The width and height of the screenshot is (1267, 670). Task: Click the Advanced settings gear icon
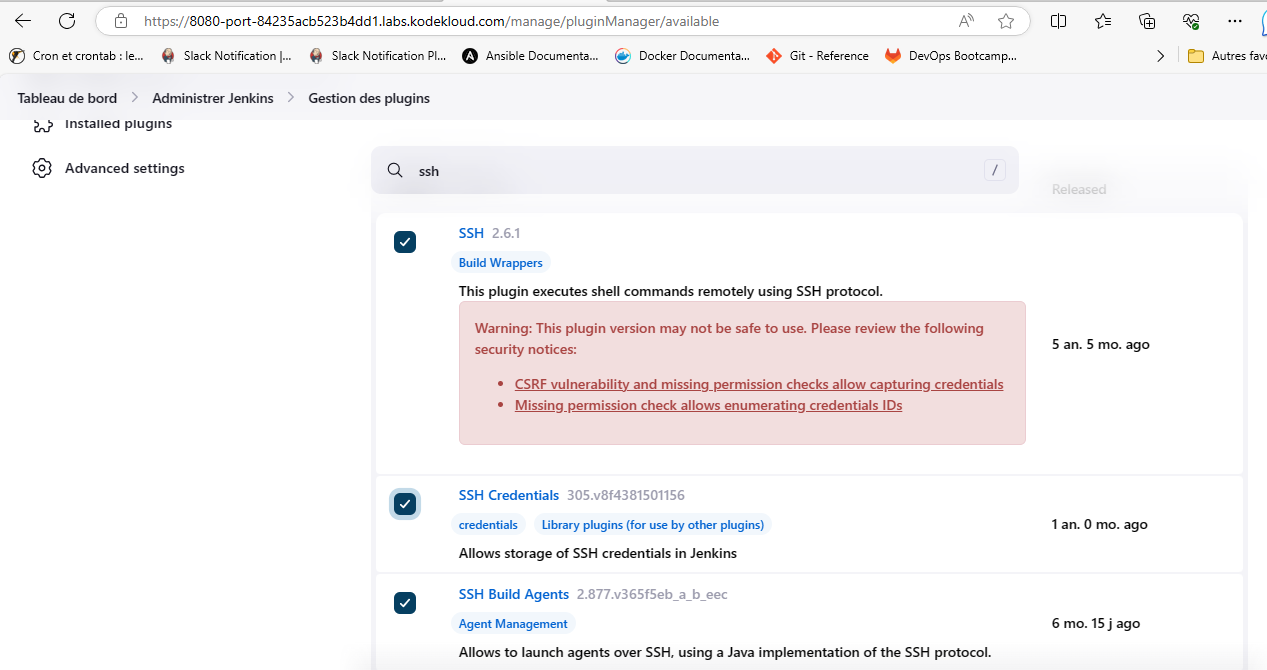pos(42,168)
